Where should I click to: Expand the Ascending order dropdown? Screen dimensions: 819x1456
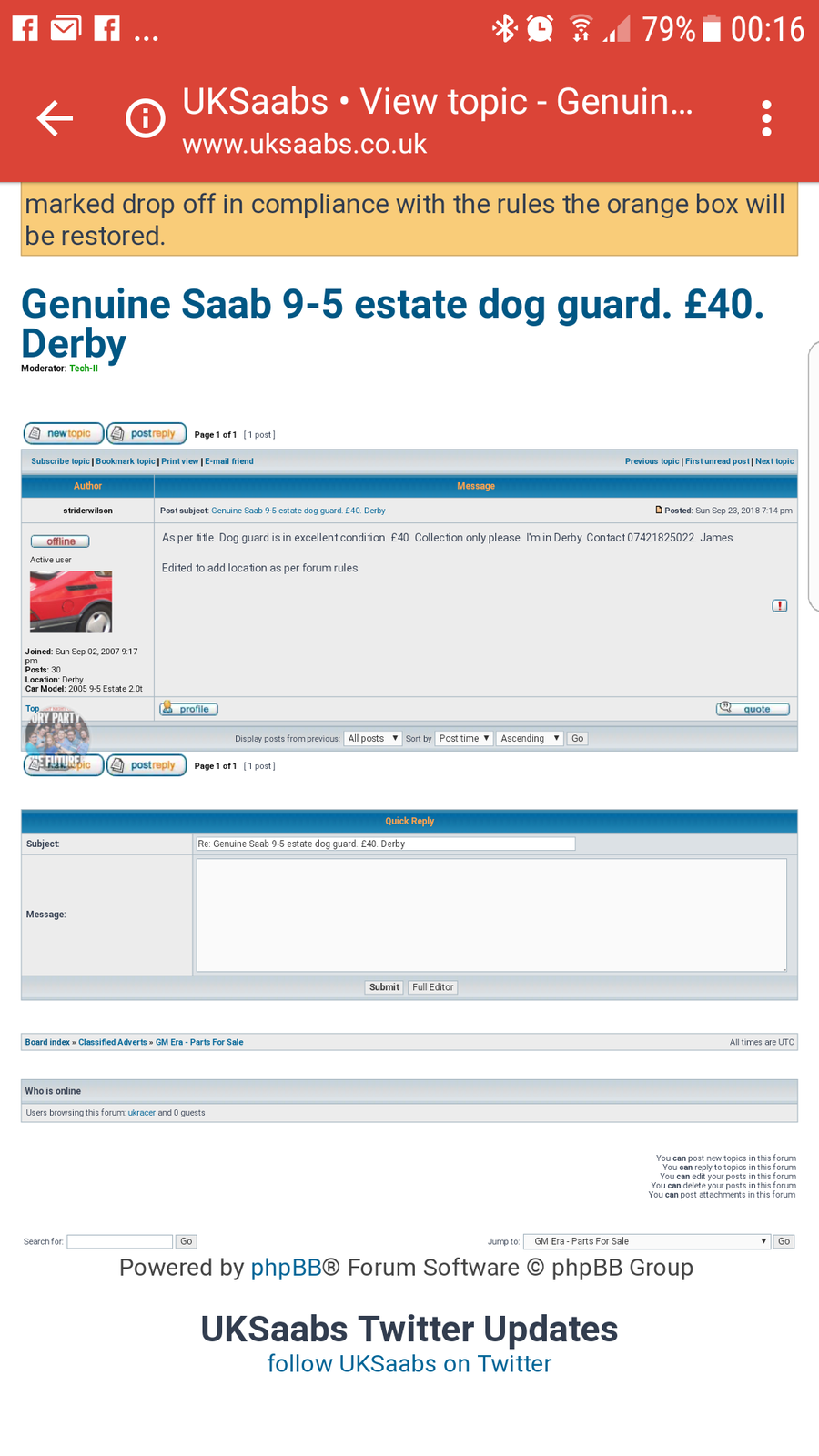point(530,739)
